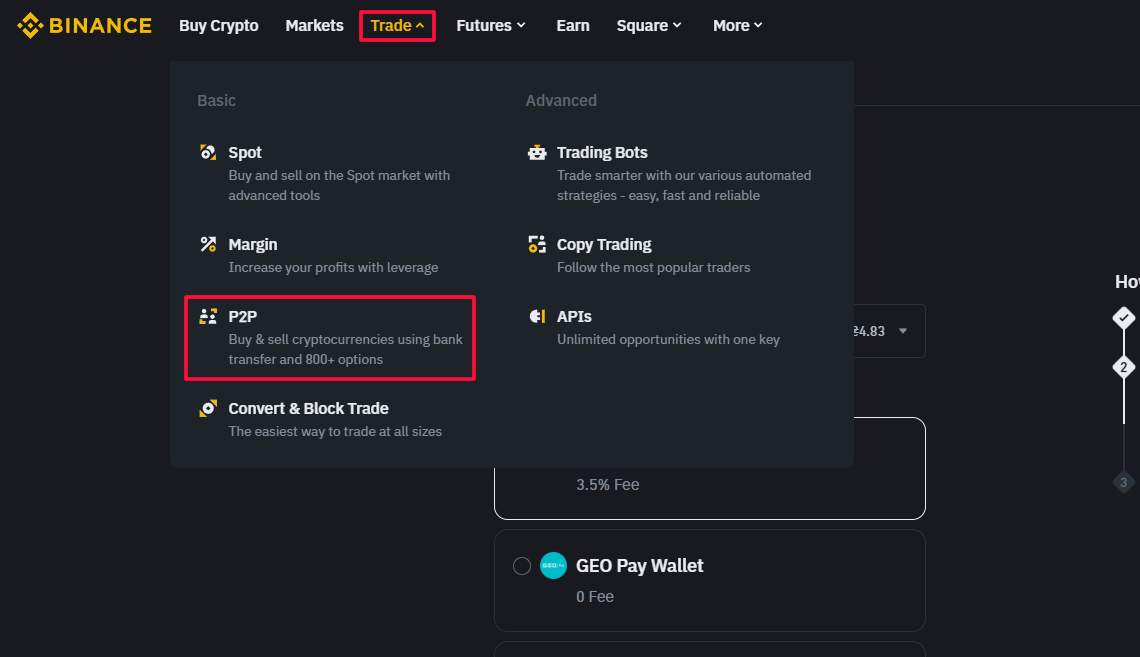Click 'Unlimited opportunities with one key' text

coord(668,339)
